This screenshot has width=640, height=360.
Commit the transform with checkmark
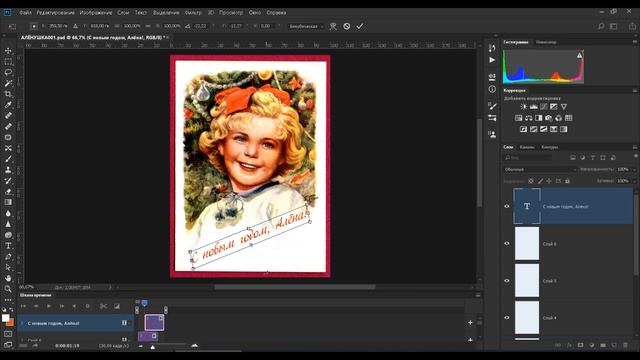[x=360, y=26]
